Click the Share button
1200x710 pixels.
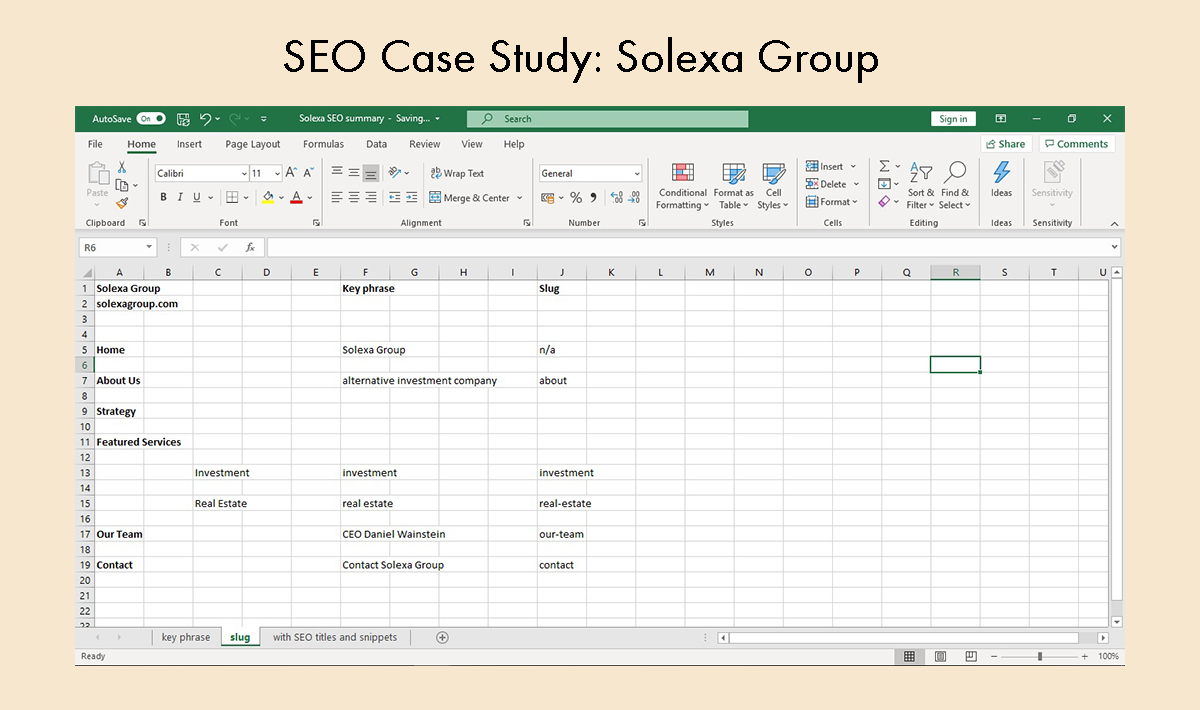pyautogui.click(x=1004, y=144)
